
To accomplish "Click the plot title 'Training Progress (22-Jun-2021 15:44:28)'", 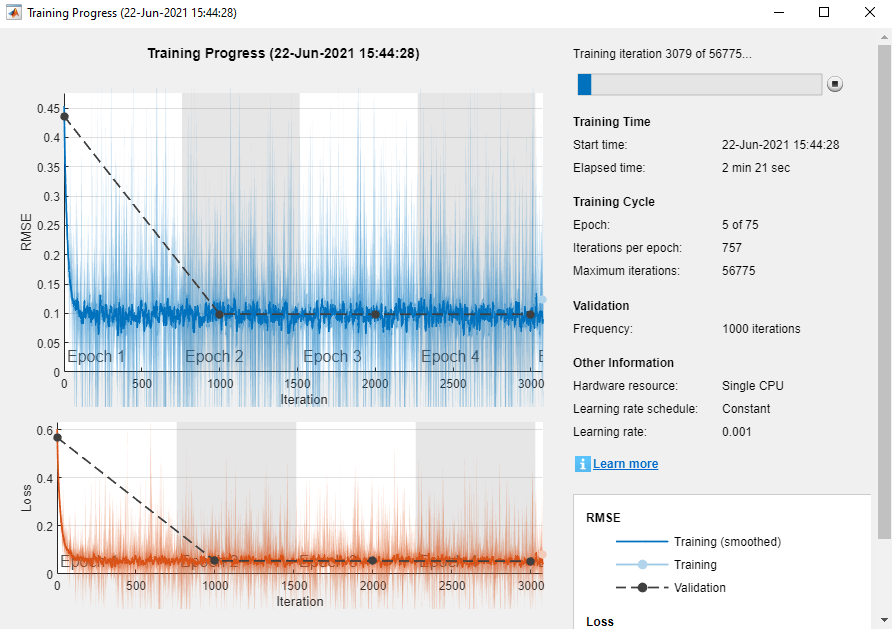I will (283, 53).
